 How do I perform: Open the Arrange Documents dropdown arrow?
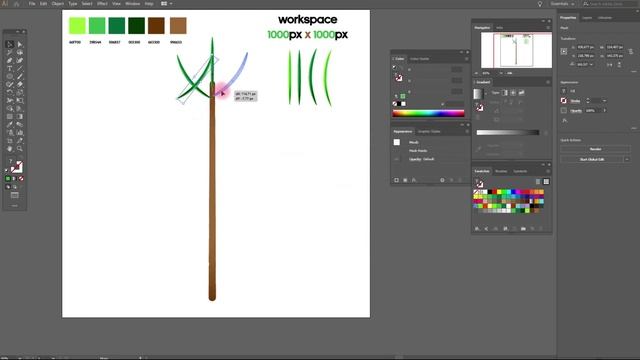coord(171,4)
